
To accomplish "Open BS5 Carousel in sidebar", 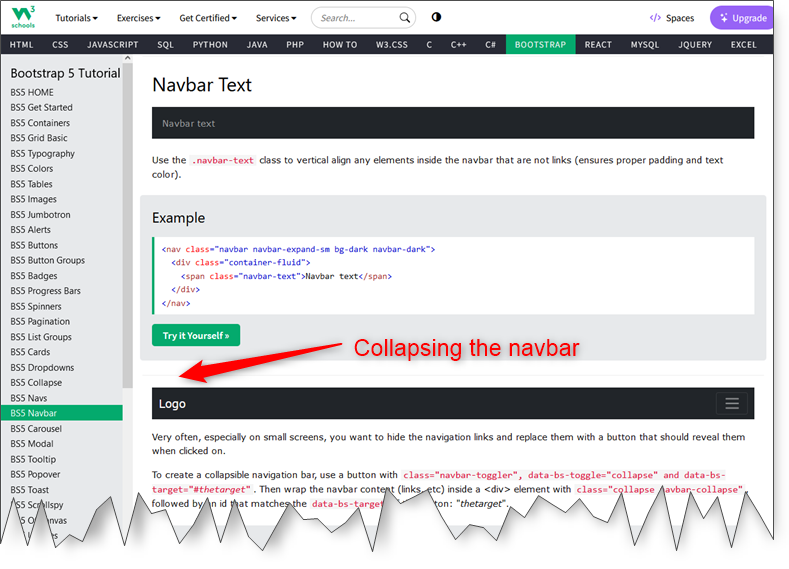I will pos(38,428).
